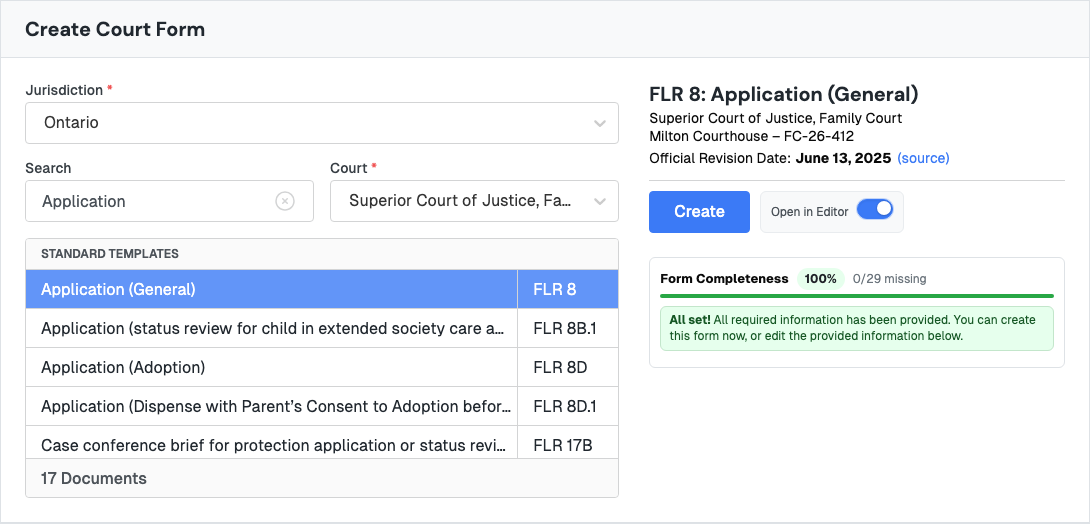Open the Court dropdown showing Superior Court of Justice
Image resolution: width=1090 pixels, height=524 pixels.
click(474, 202)
